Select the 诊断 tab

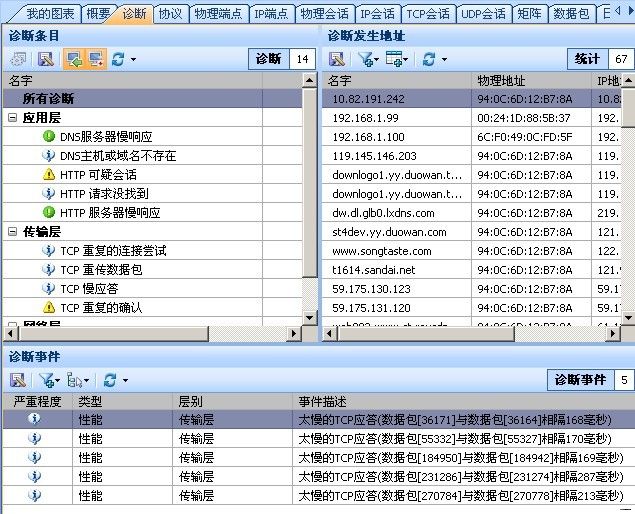pyautogui.click(x=134, y=14)
